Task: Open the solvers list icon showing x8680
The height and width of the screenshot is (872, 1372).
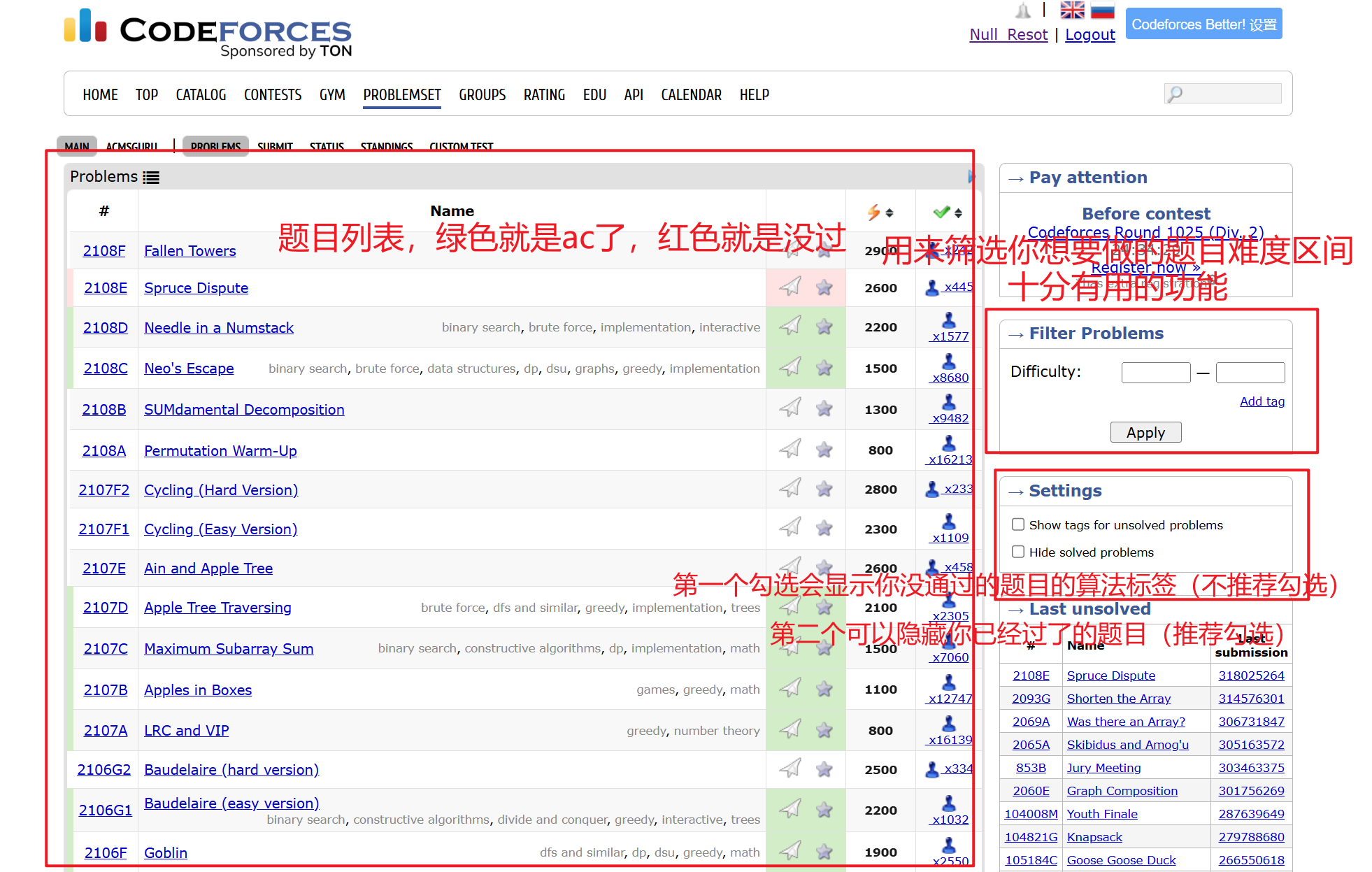Action: 949,362
